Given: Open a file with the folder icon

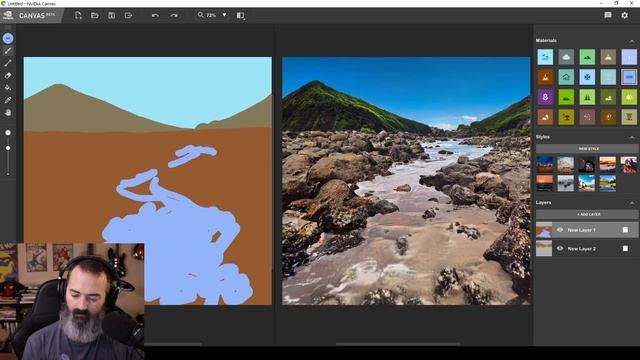Looking at the screenshot, I should (x=95, y=16).
